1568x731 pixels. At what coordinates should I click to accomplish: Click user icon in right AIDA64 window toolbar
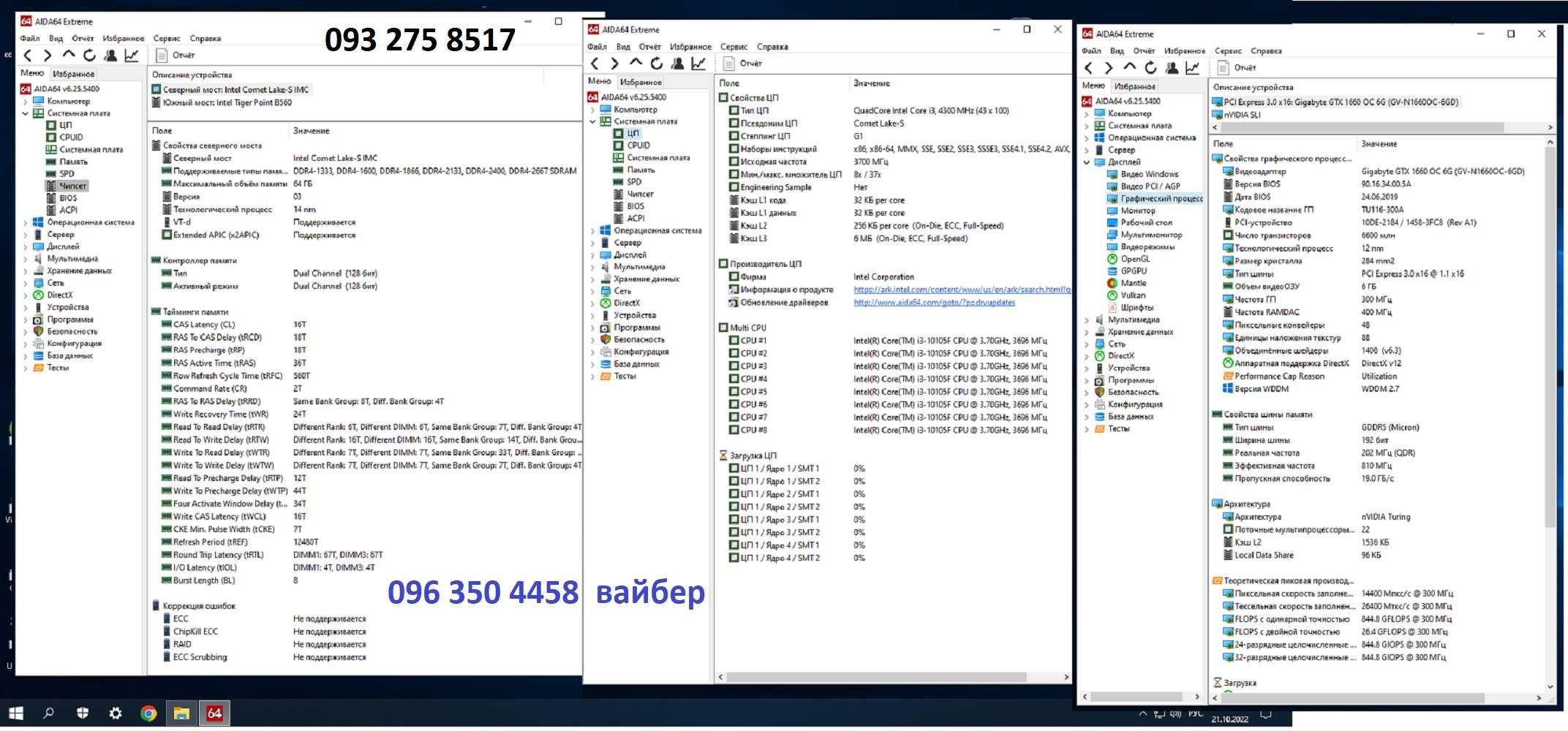(x=1172, y=68)
